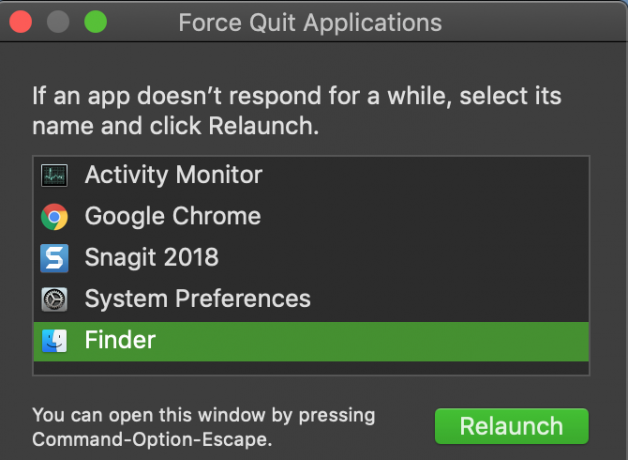Select the Google Chrome name text
628x460 pixels.
point(173,217)
